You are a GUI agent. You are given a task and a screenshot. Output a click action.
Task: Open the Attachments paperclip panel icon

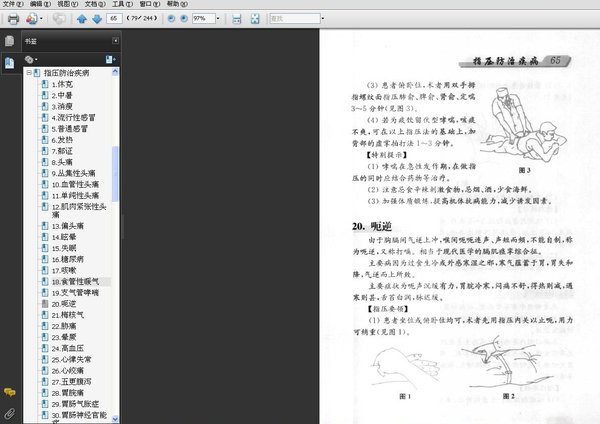(x=9, y=412)
